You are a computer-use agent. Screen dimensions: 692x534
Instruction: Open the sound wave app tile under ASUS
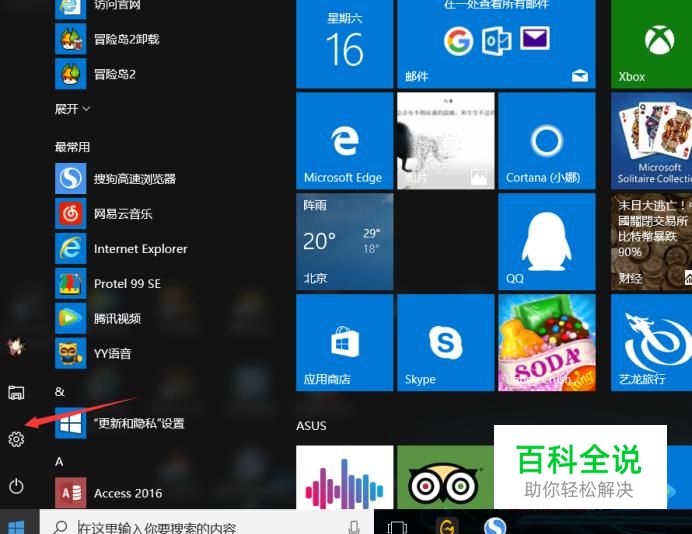point(345,477)
